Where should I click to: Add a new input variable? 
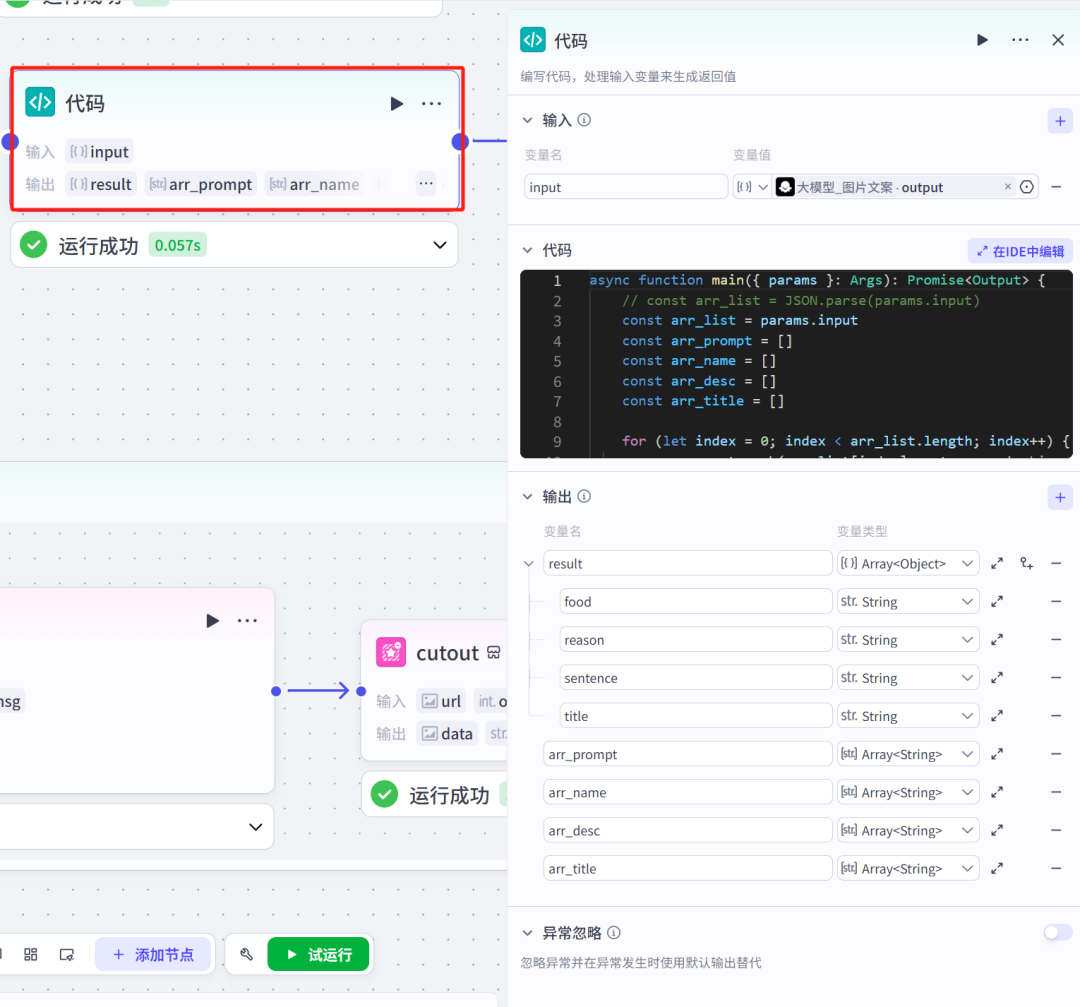pyautogui.click(x=1060, y=121)
